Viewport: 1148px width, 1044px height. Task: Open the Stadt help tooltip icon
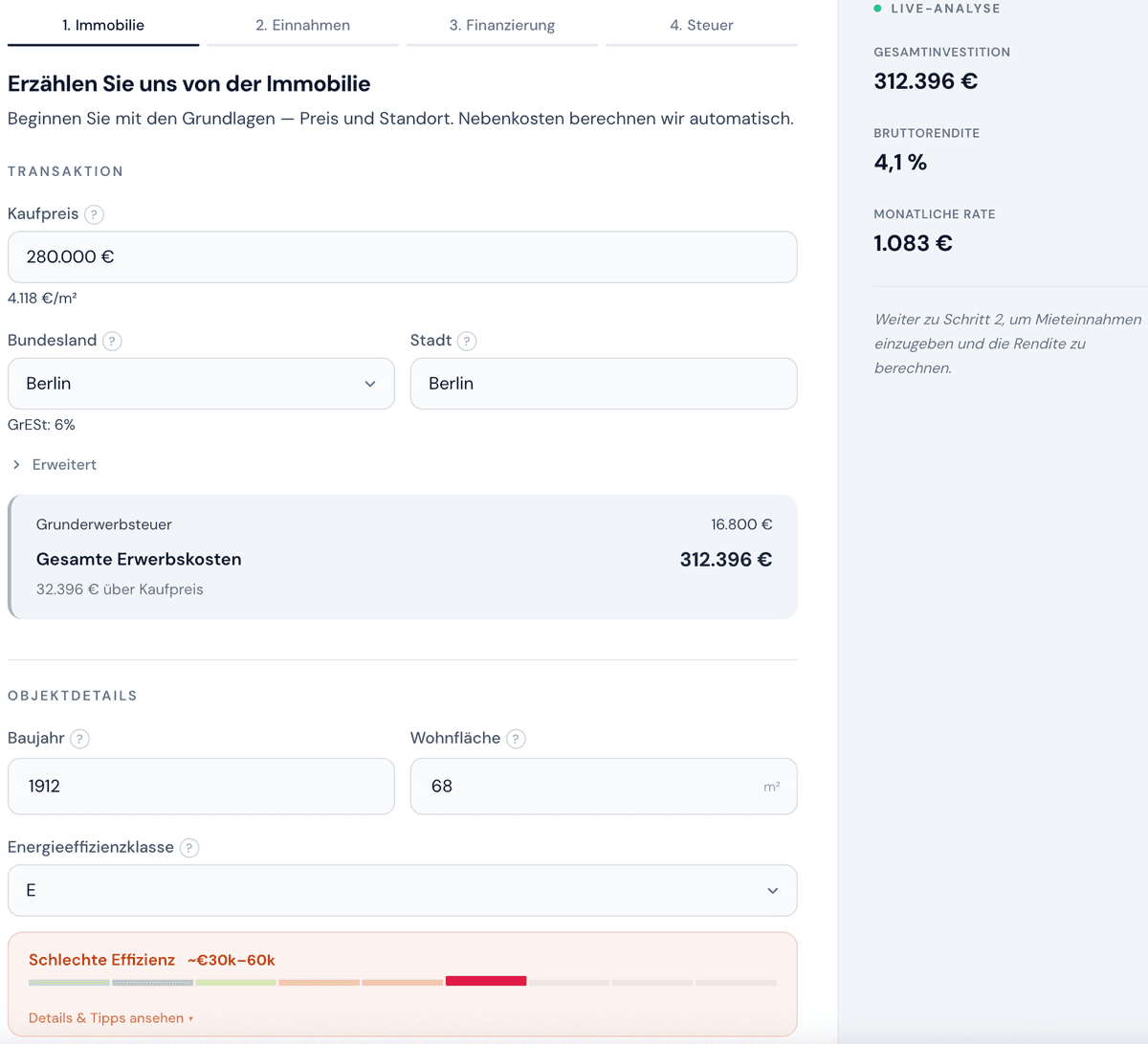(x=467, y=341)
